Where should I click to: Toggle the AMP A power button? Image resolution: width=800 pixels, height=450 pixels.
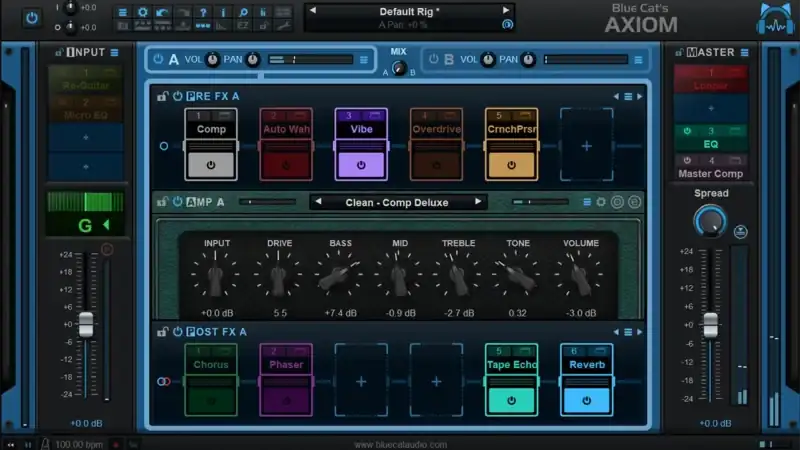178,202
